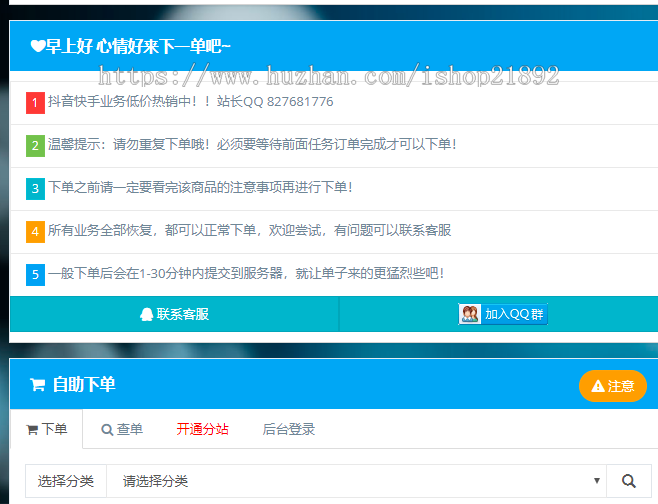Click the 选择分类 label box
This screenshot has height=504, width=658.
66,481
